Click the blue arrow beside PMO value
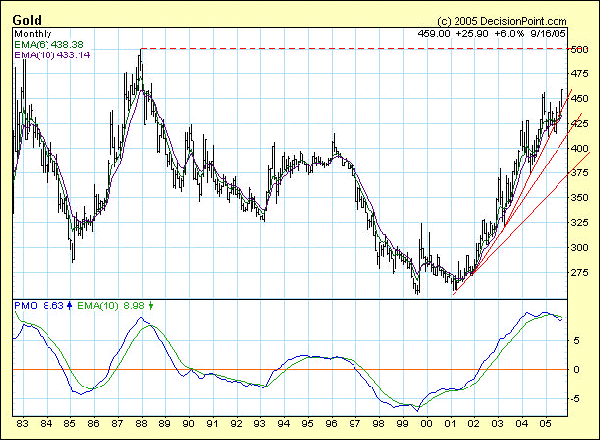600x440 pixels. coord(69,305)
